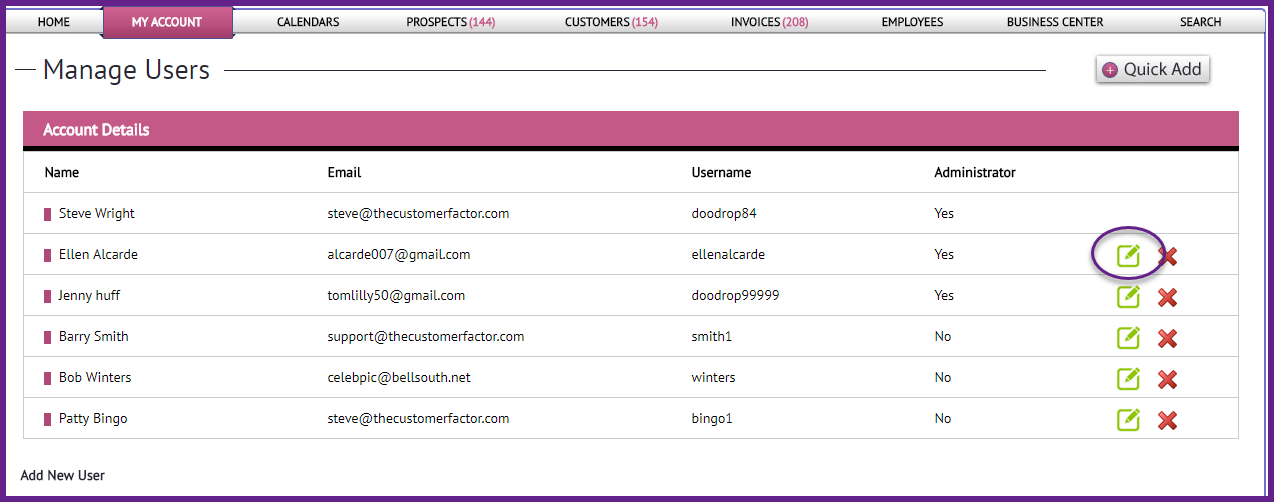The width and height of the screenshot is (1274, 502).
Task: Click the name Patty Bingo
Action: coord(93,418)
